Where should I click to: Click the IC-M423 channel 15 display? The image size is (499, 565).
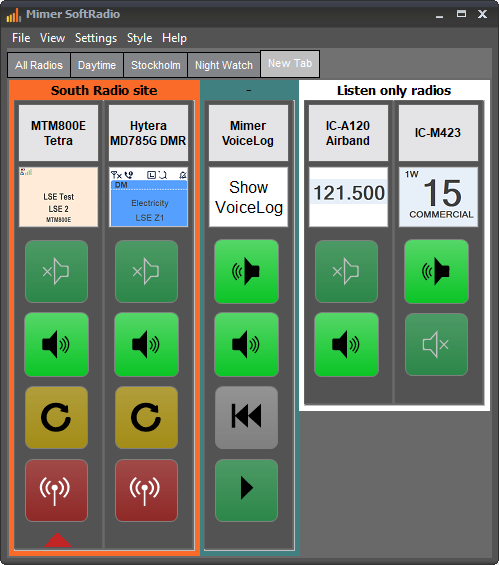(x=438, y=197)
